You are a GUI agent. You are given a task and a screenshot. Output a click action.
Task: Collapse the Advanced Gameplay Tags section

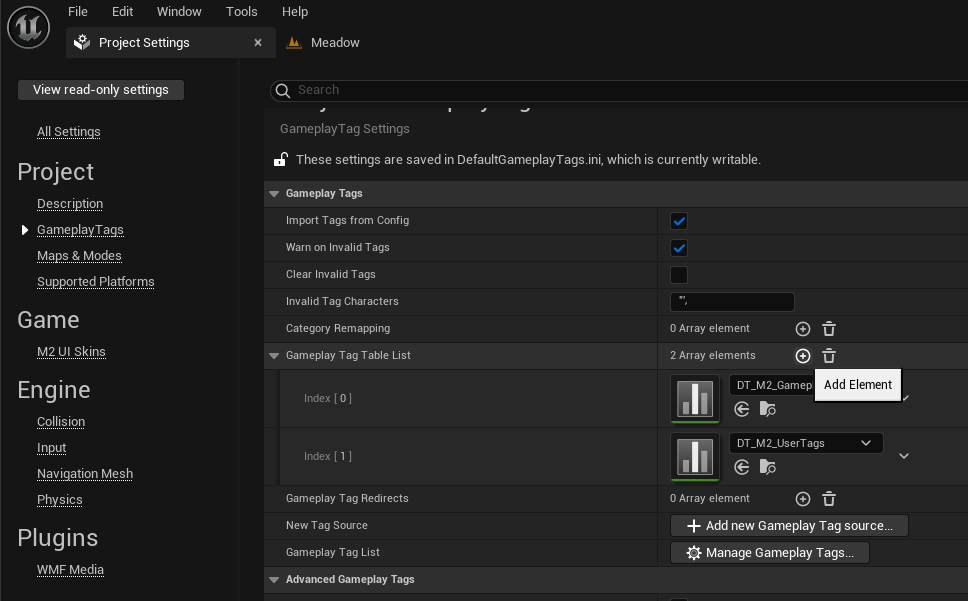pos(274,580)
